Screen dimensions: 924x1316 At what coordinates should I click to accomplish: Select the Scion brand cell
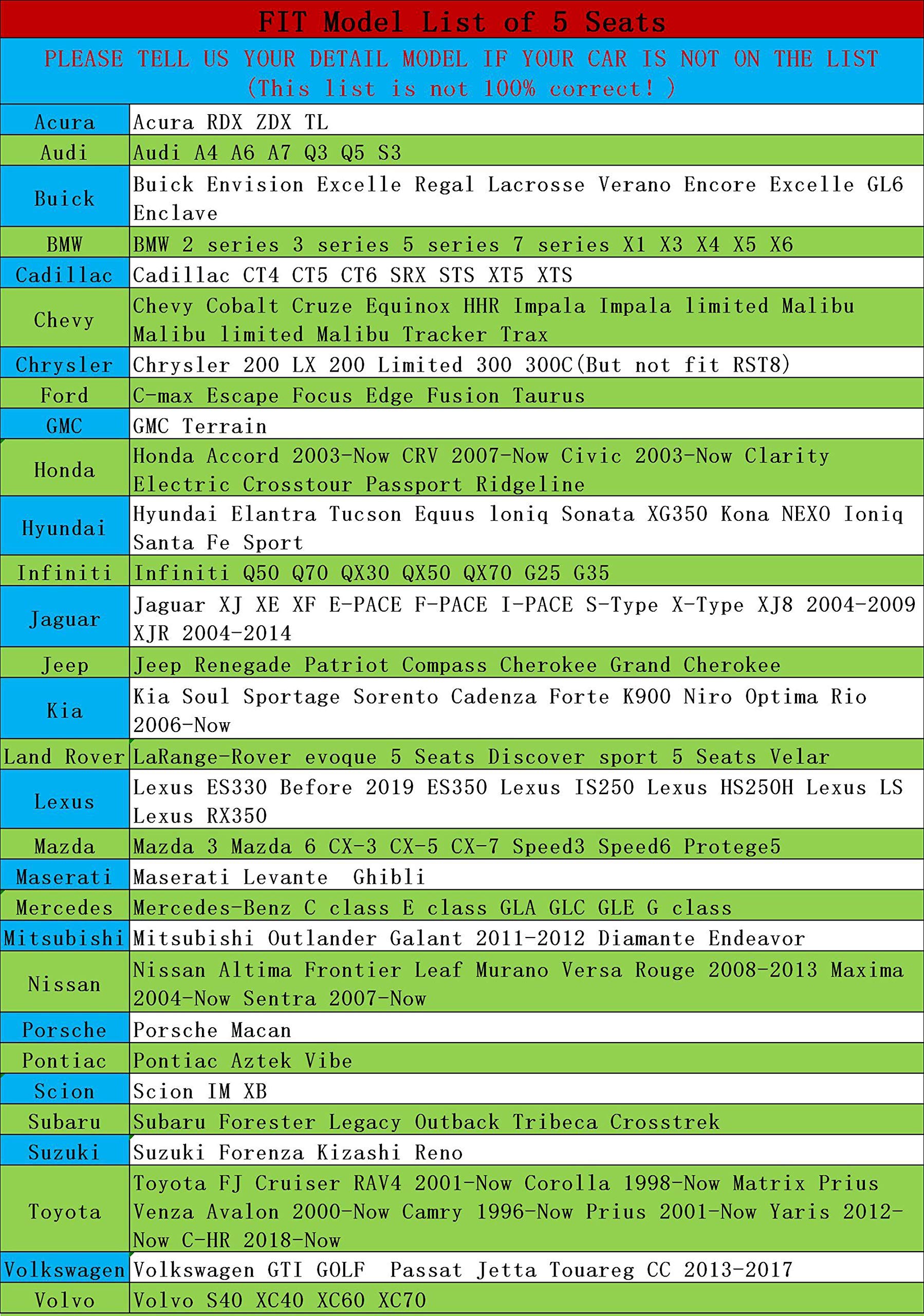[65, 1089]
